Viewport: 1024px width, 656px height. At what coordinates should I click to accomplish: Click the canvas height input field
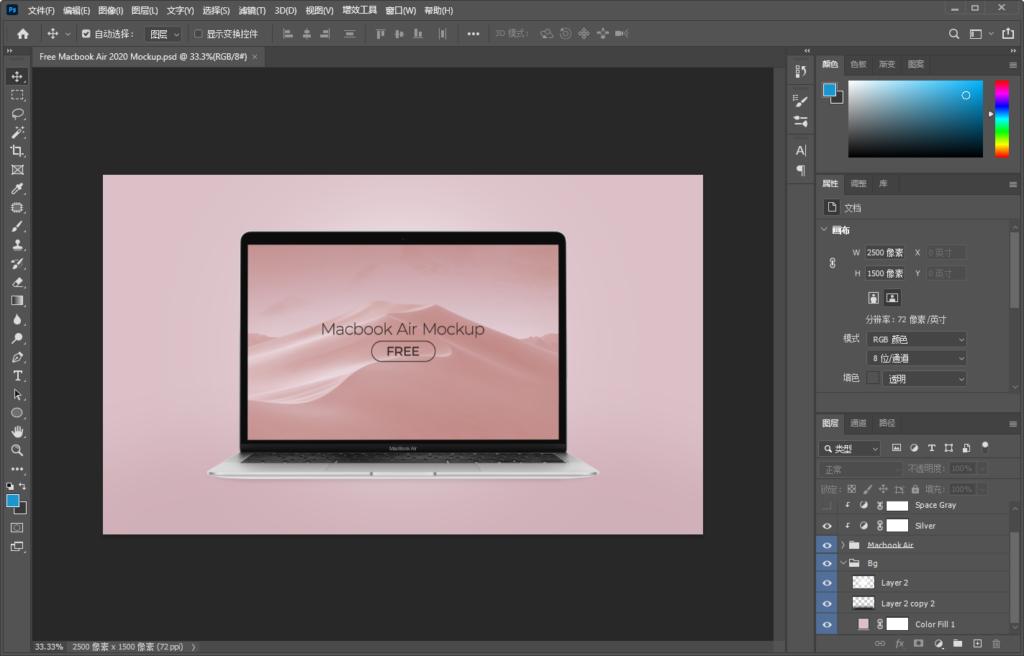(885, 273)
